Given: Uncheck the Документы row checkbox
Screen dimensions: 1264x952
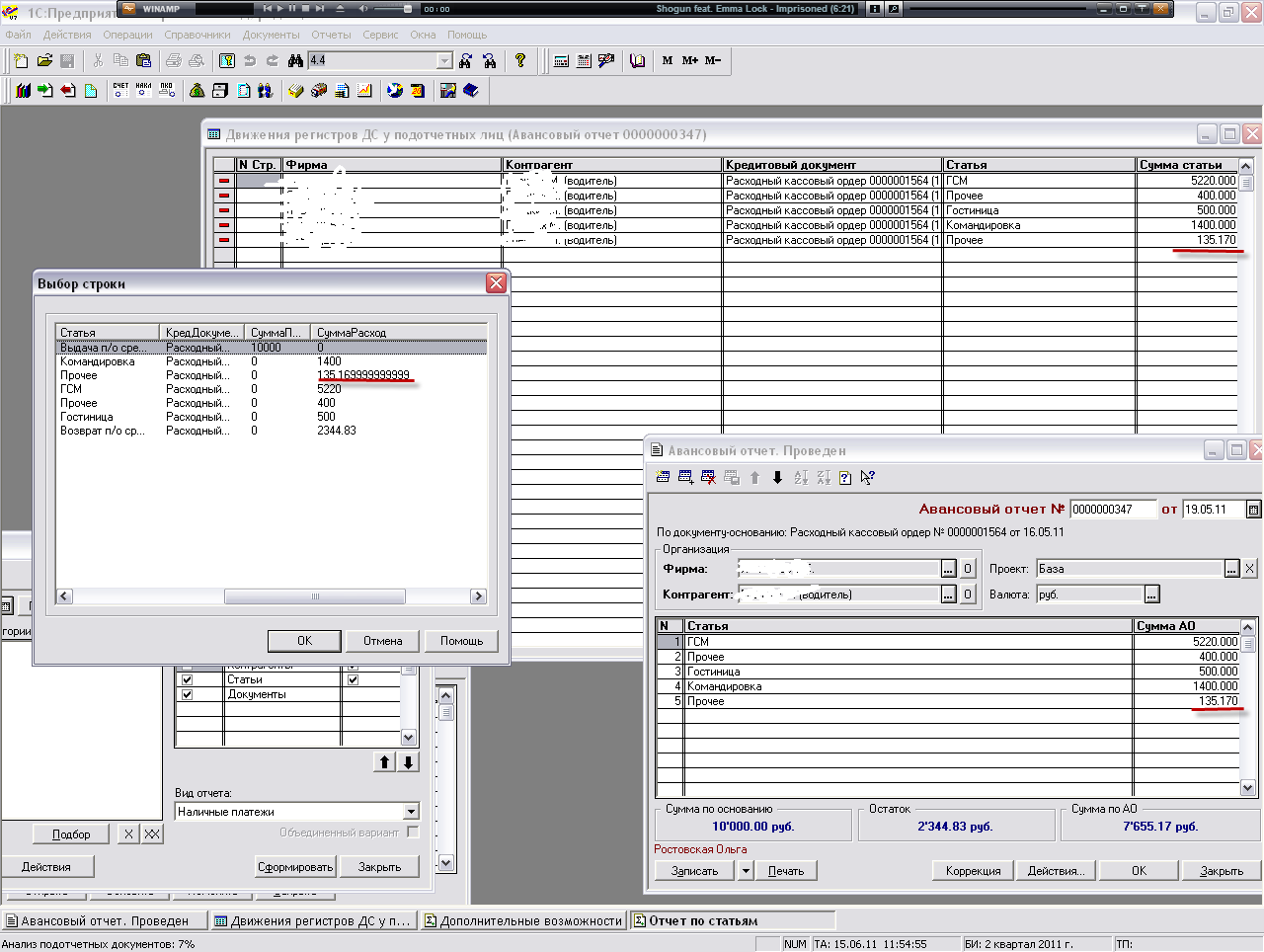Looking at the screenshot, I should [x=187, y=694].
